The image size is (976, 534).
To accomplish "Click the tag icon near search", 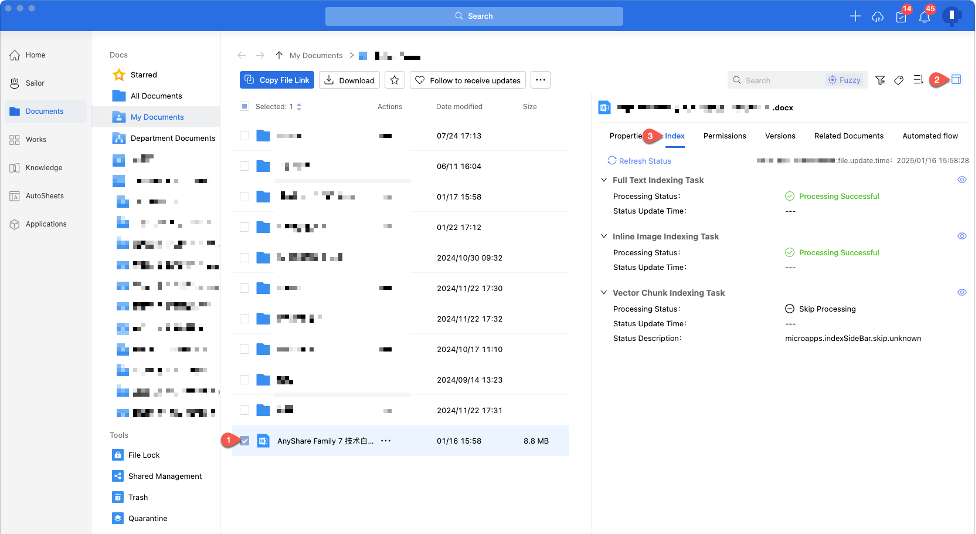I will tap(899, 80).
